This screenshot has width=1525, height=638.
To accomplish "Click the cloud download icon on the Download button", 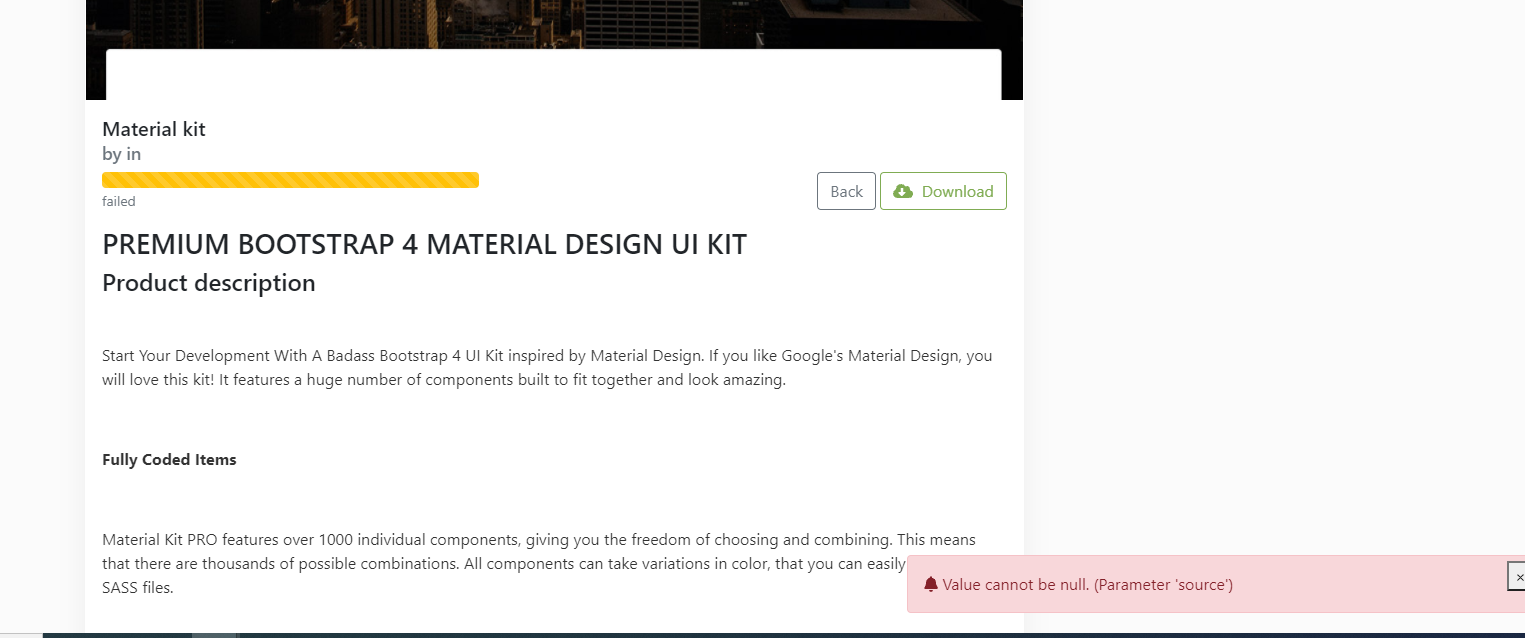I will [904, 191].
